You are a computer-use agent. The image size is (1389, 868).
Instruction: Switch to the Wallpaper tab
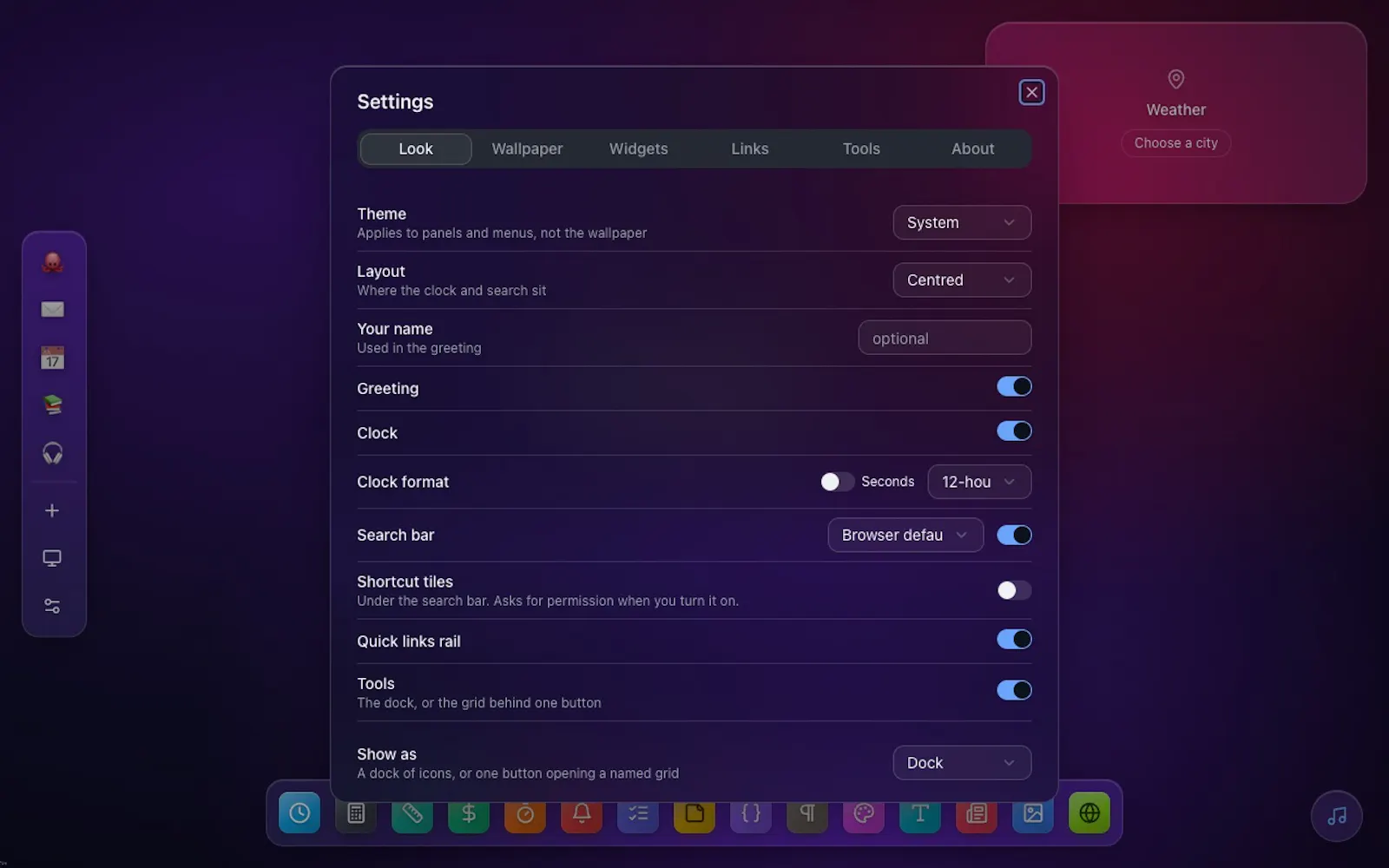tap(527, 148)
